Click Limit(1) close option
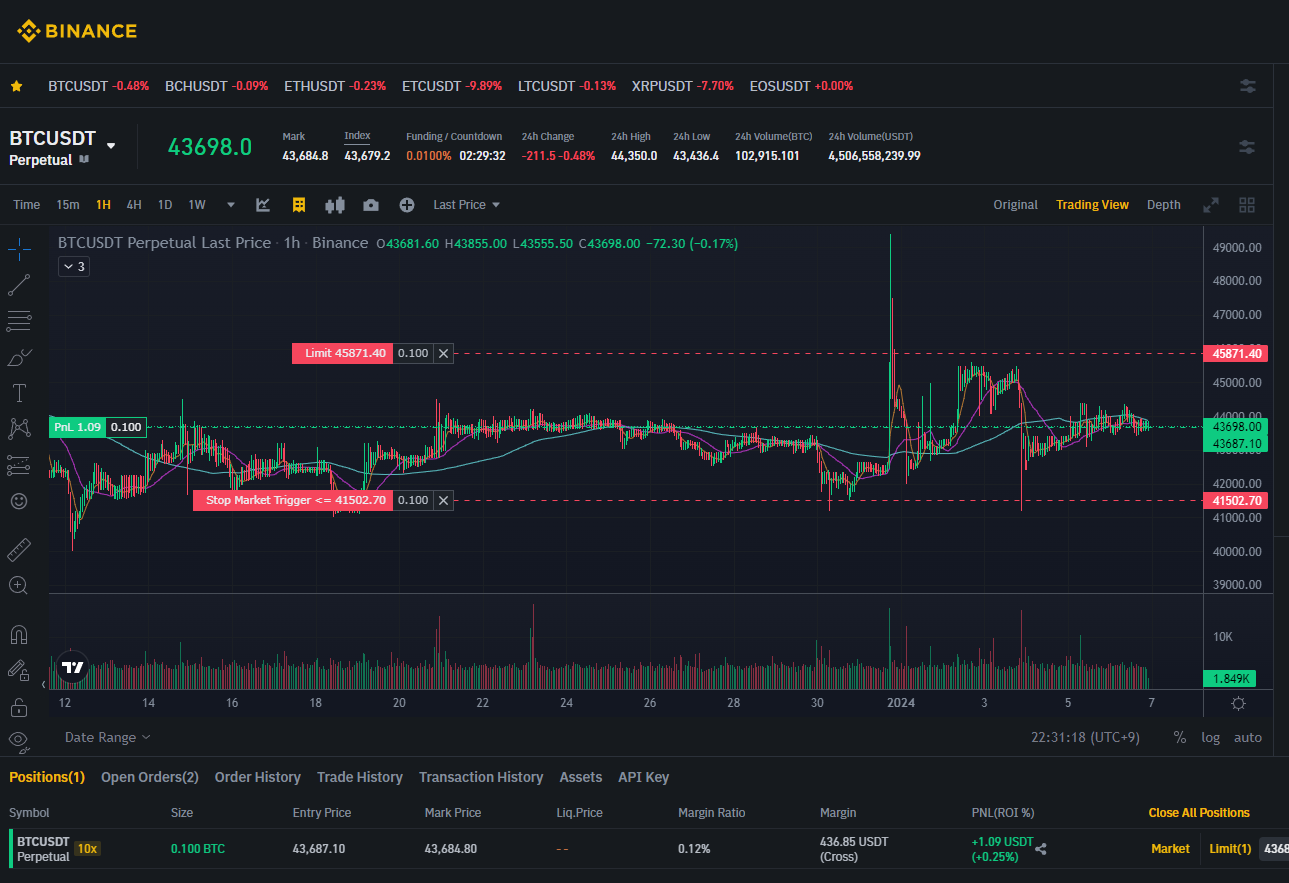Image resolution: width=1289 pixels, height=883 pixels. tap(1230, 849)
